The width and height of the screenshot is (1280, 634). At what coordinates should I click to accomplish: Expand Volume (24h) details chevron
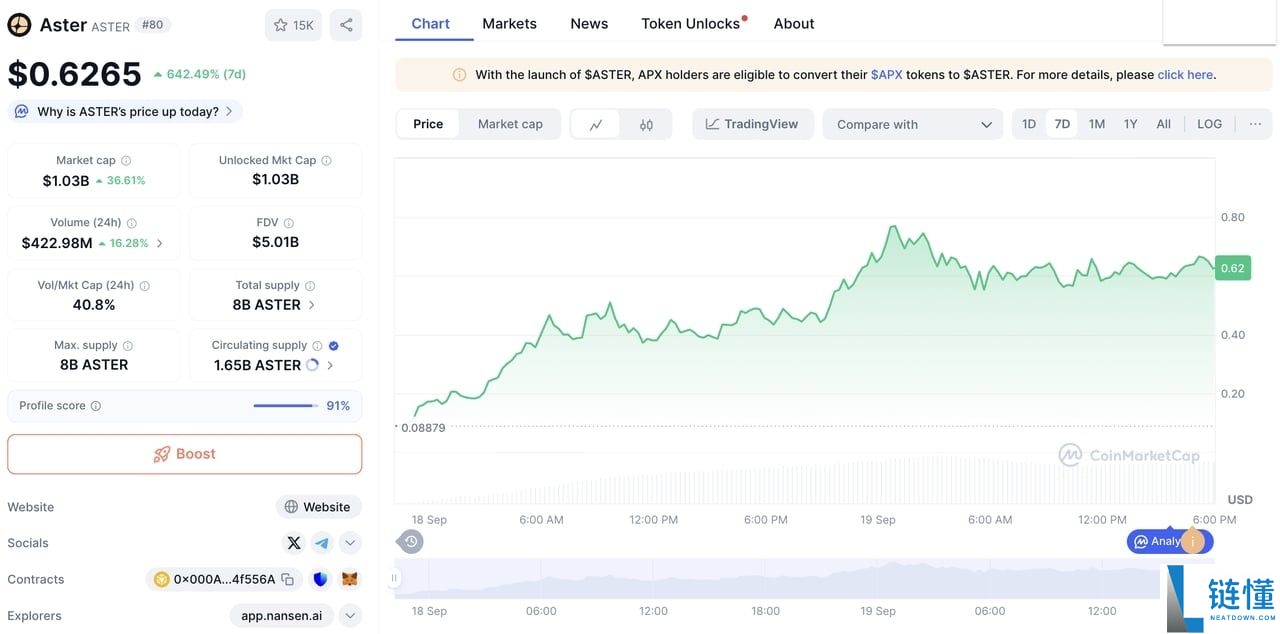pos(160,243)
